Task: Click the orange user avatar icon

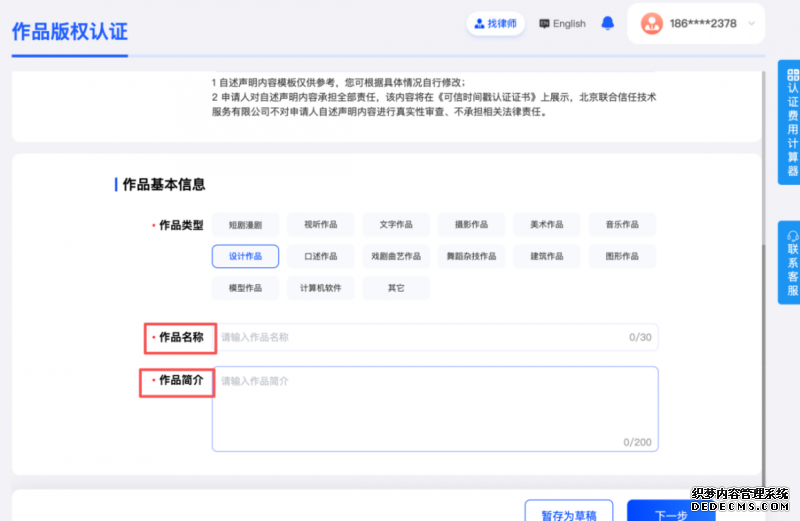Action: 652,23
